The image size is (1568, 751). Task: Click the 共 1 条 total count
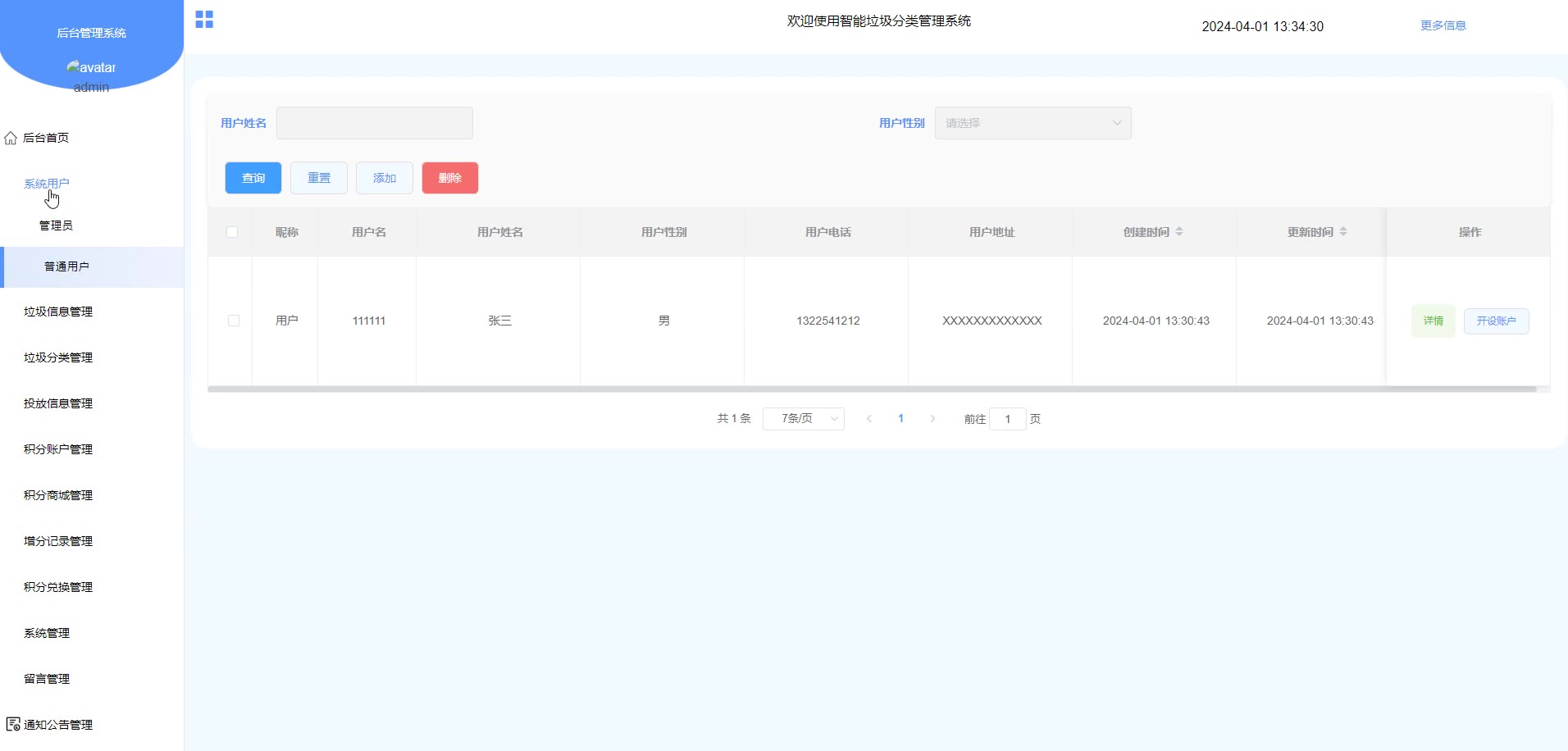[x=734, y=418]
